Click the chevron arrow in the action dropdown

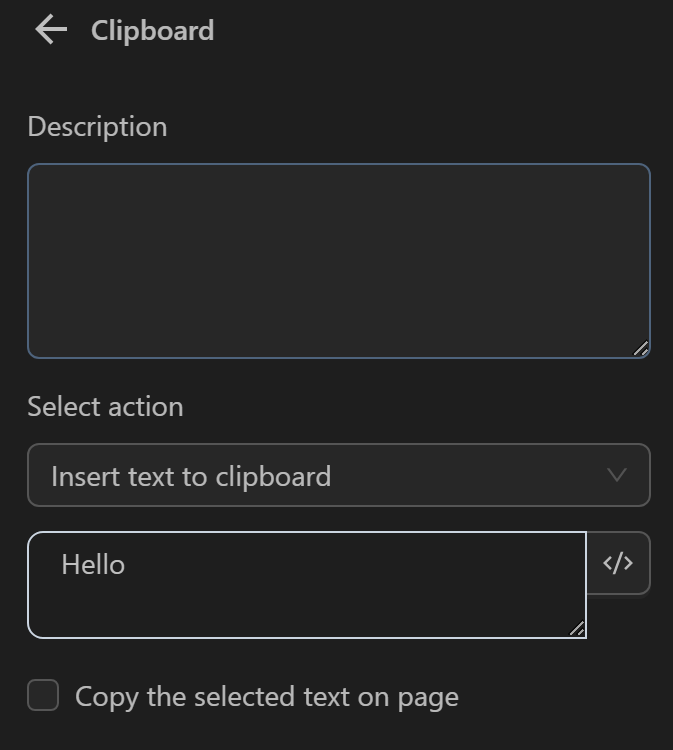(x=617, y=475)
